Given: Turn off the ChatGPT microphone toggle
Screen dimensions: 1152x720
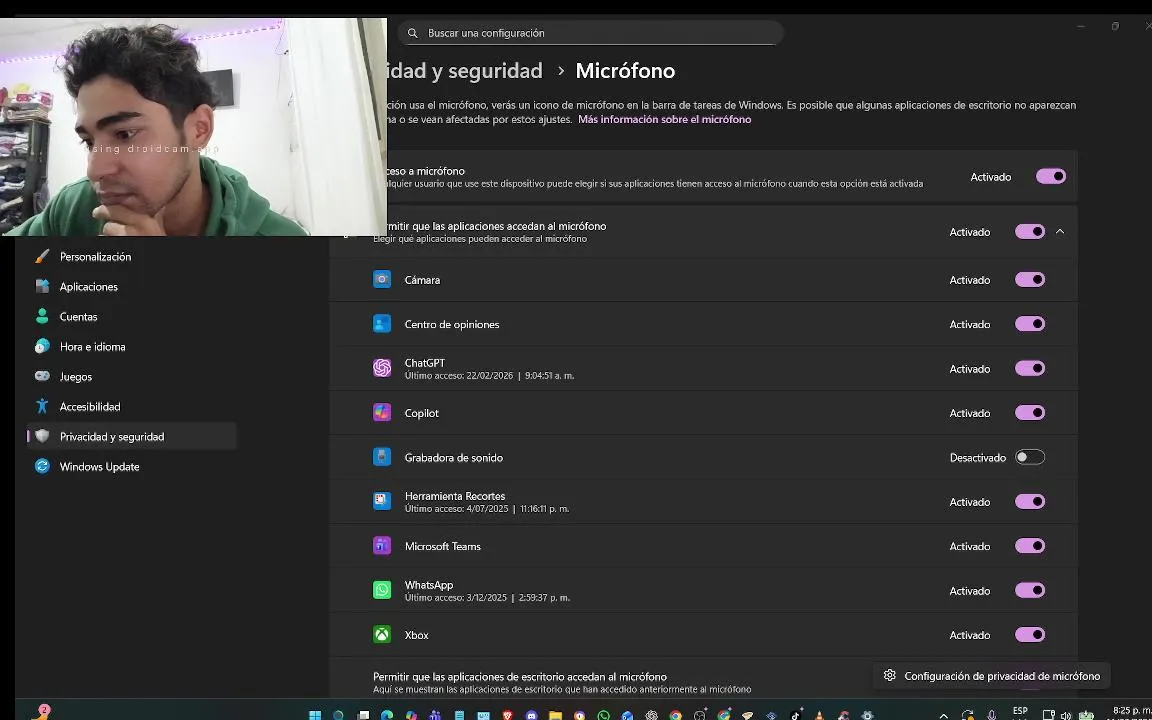Looking at the screenshot, I should (1029, 368).
